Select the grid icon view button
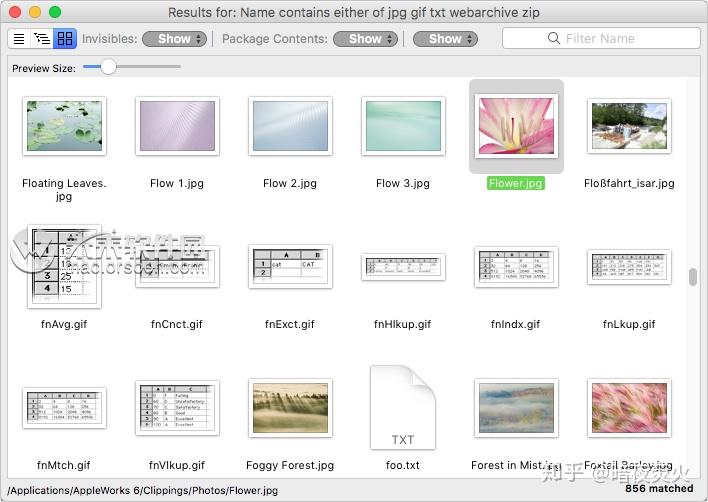708x502 pixels. point(65,39)
